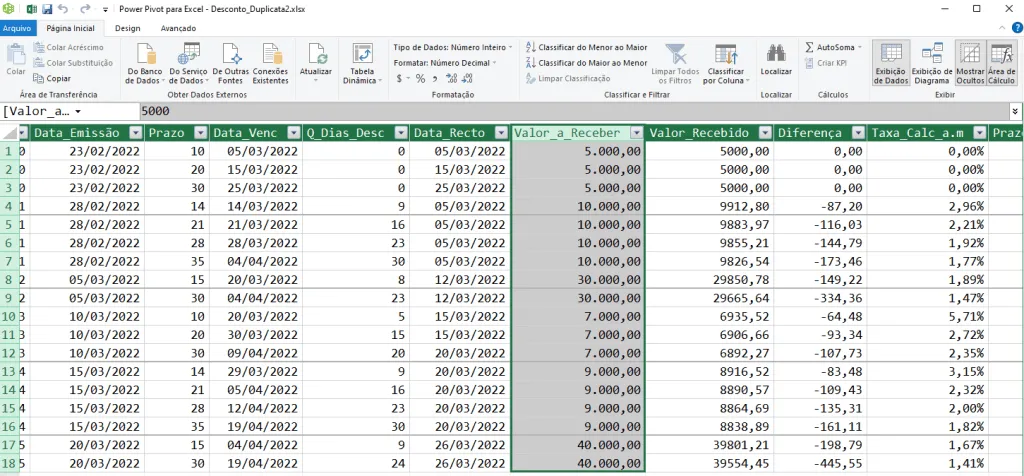
Task: Select cell with value 39801,21
Action: (x=710, y=445)
